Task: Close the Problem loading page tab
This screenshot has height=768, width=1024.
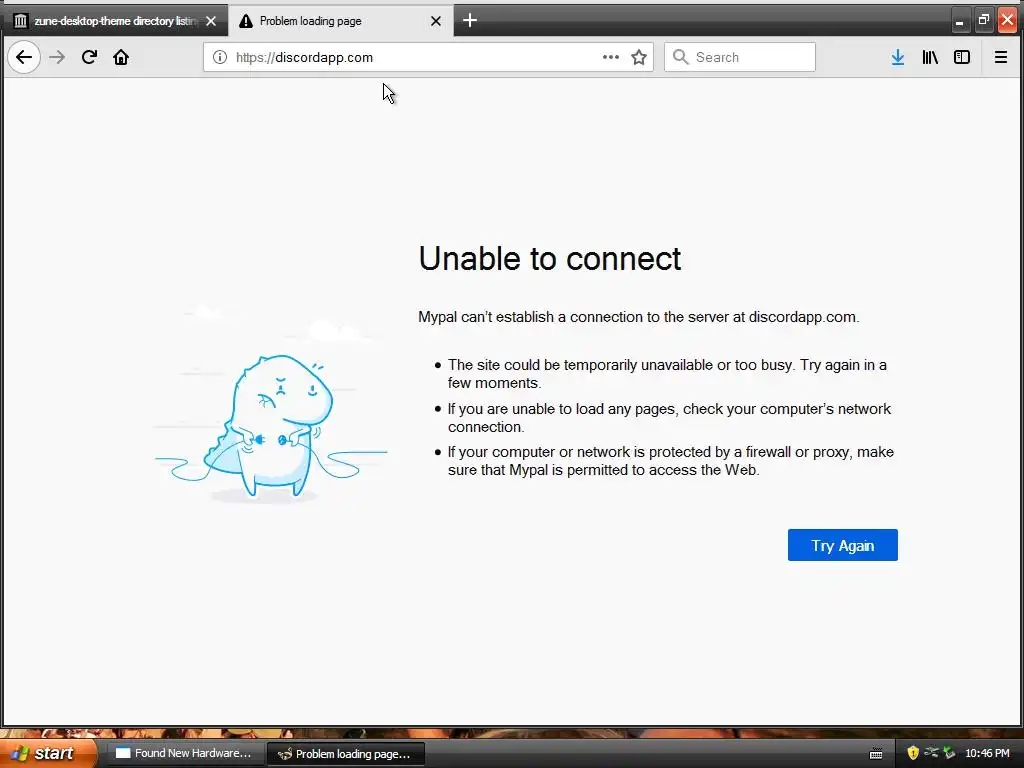Action: [436, 21]
